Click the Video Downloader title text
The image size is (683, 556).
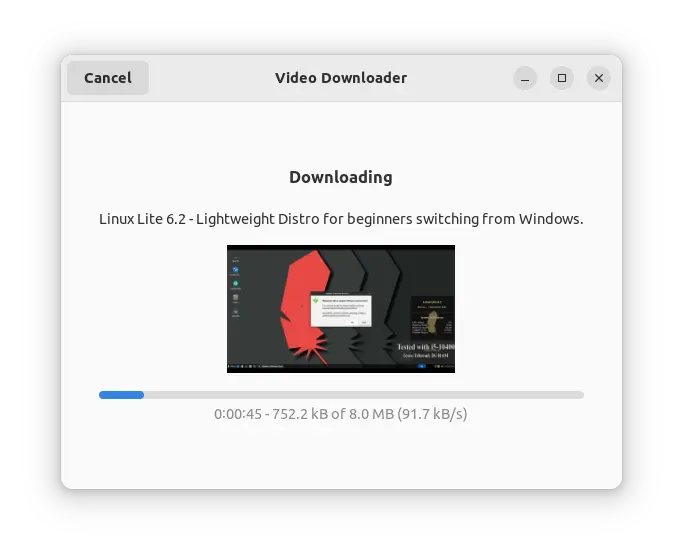tap(341, 78)
